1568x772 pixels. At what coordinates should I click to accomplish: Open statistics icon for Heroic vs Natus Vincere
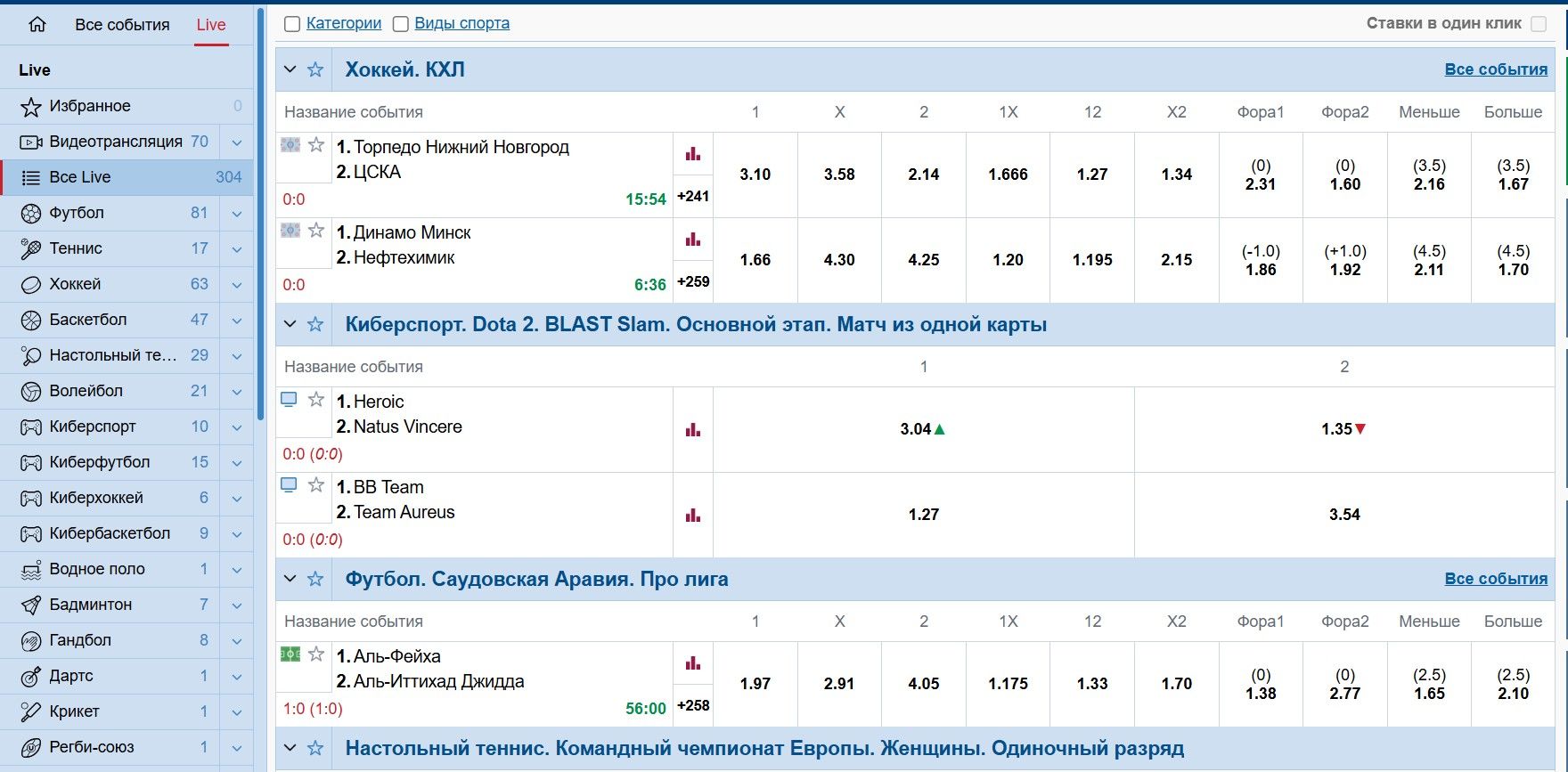point(693,430)
